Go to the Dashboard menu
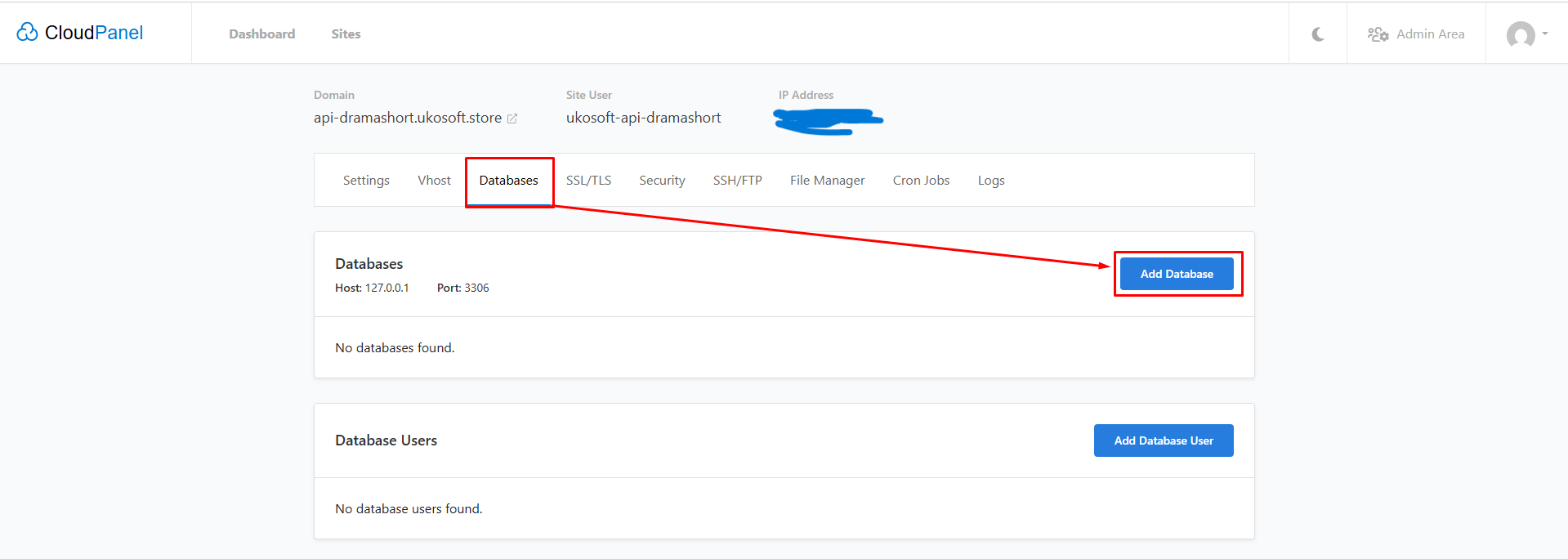Image resolution: width=1568 pixels, height=559 pixels. [x=262, y=34]
